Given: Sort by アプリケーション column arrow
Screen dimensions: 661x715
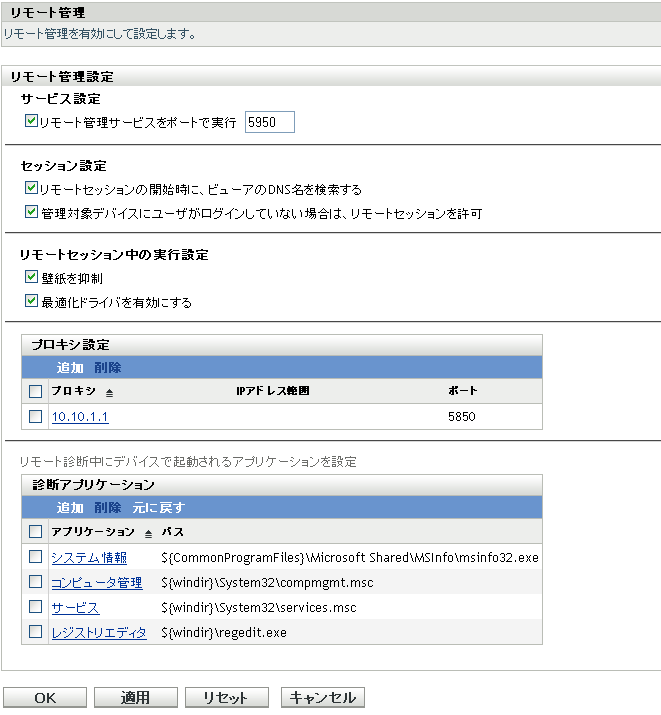Looking at the screenshot, I should coord(149,534).
